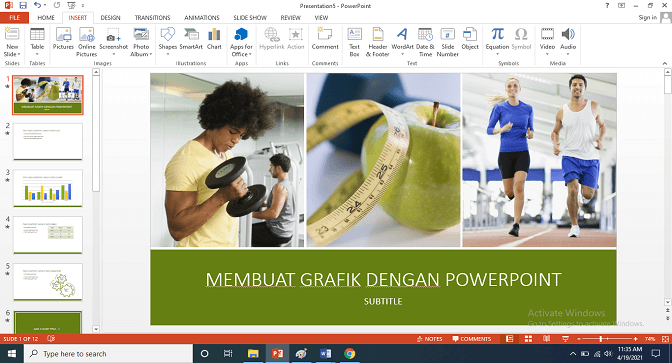Expand the Shapes dropdown arrow
This screenshot has height=363, width=672.
[x=168, y=54]
